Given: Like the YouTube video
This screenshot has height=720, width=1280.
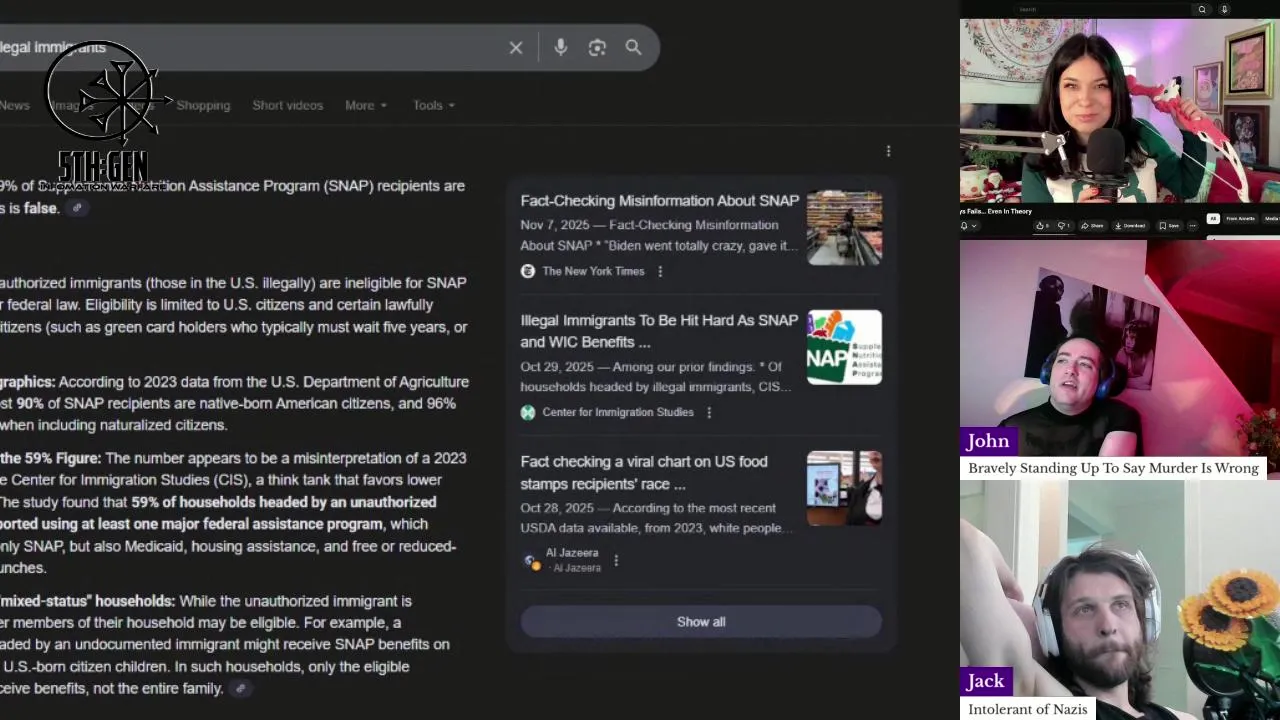Looking at the screenshot, I should click(1042, 225).
